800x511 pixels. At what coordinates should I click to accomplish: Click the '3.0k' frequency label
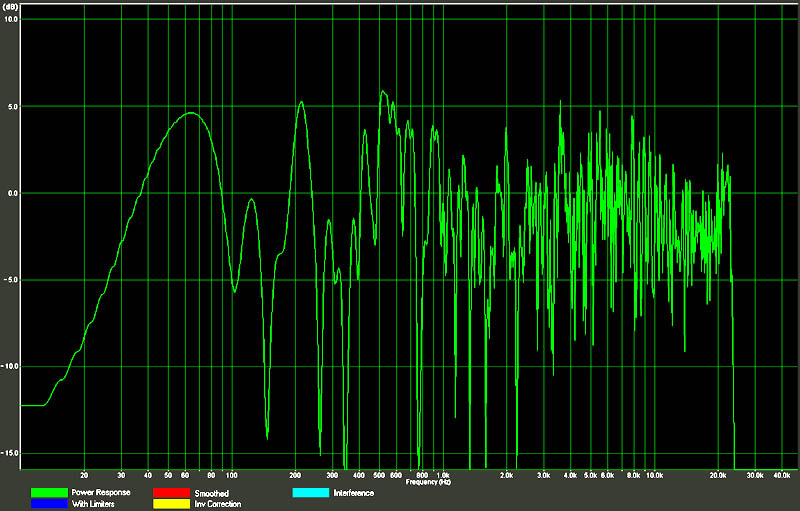pyautogui.click(x=544, y=475)
